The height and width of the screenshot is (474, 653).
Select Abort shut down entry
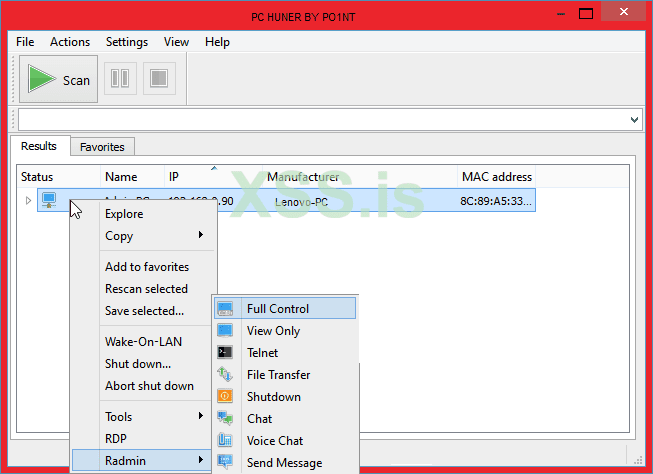click(144, 386)
